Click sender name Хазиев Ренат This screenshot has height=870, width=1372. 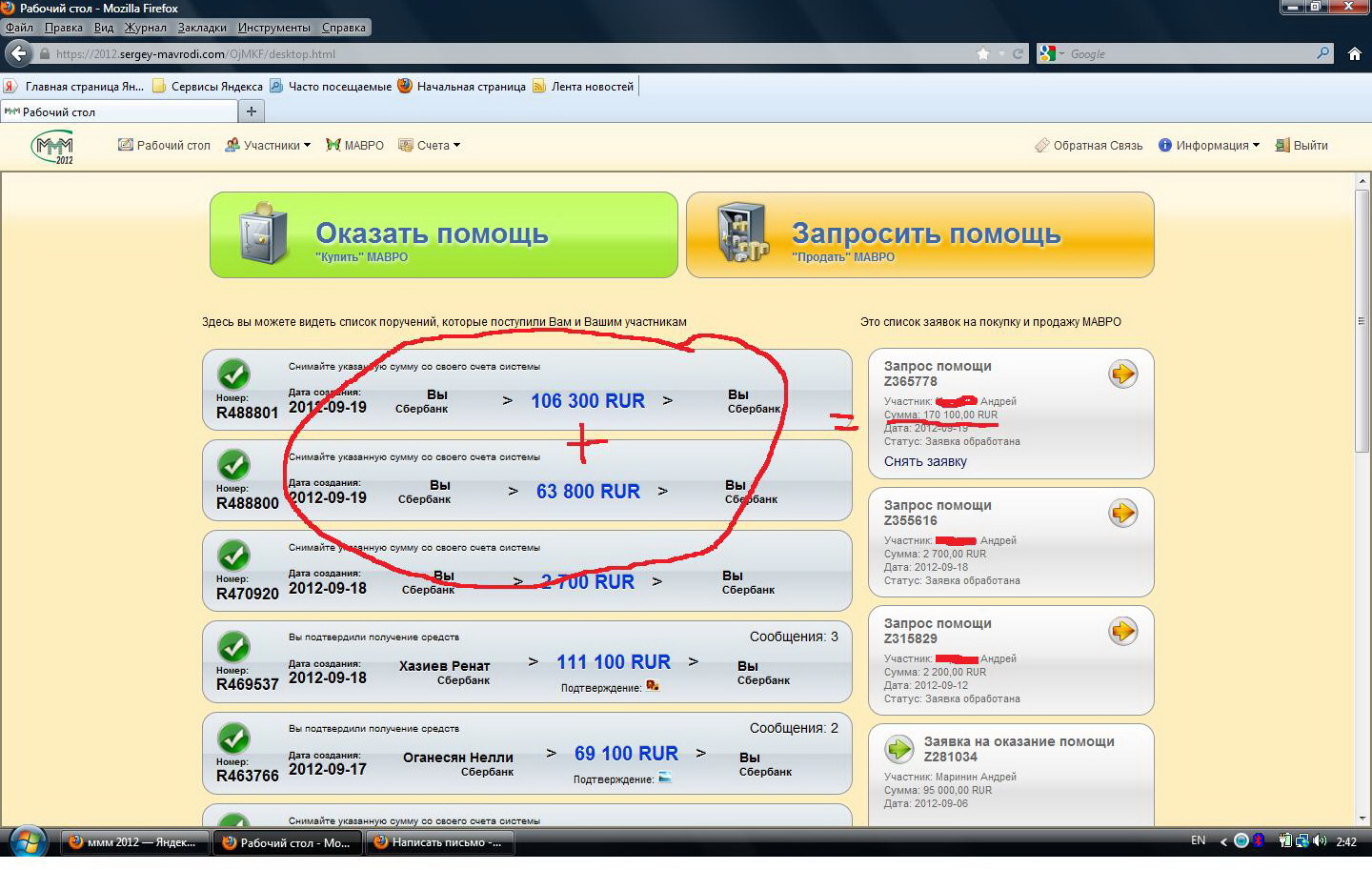444,666
